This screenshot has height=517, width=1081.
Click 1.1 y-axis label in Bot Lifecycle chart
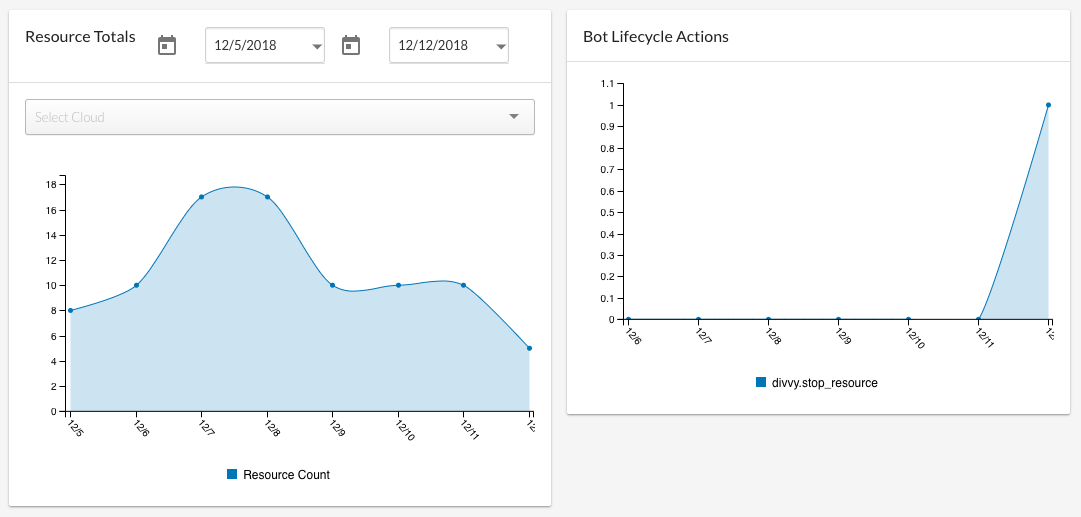(607, 84)
